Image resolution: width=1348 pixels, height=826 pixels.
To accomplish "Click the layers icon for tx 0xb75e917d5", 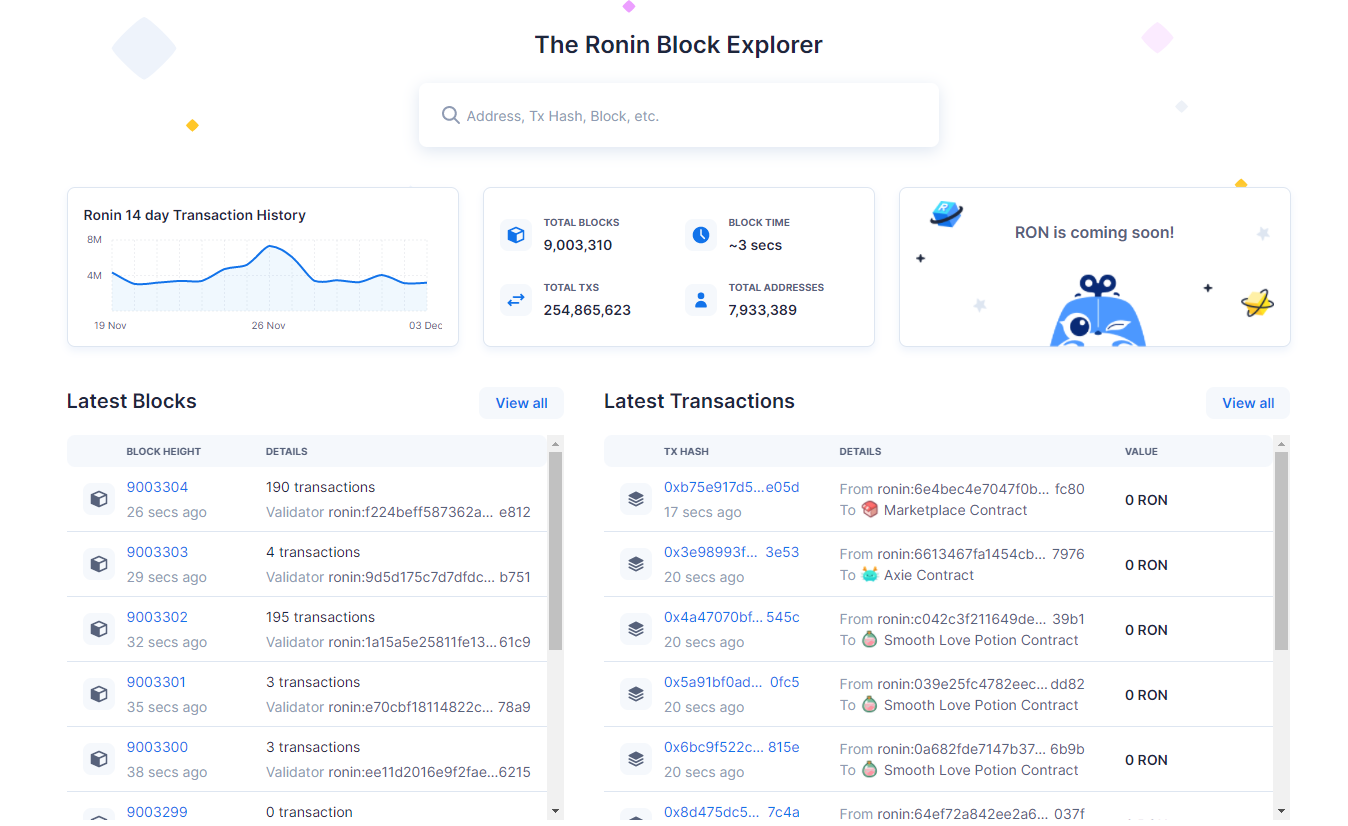I will pos(636,499).
